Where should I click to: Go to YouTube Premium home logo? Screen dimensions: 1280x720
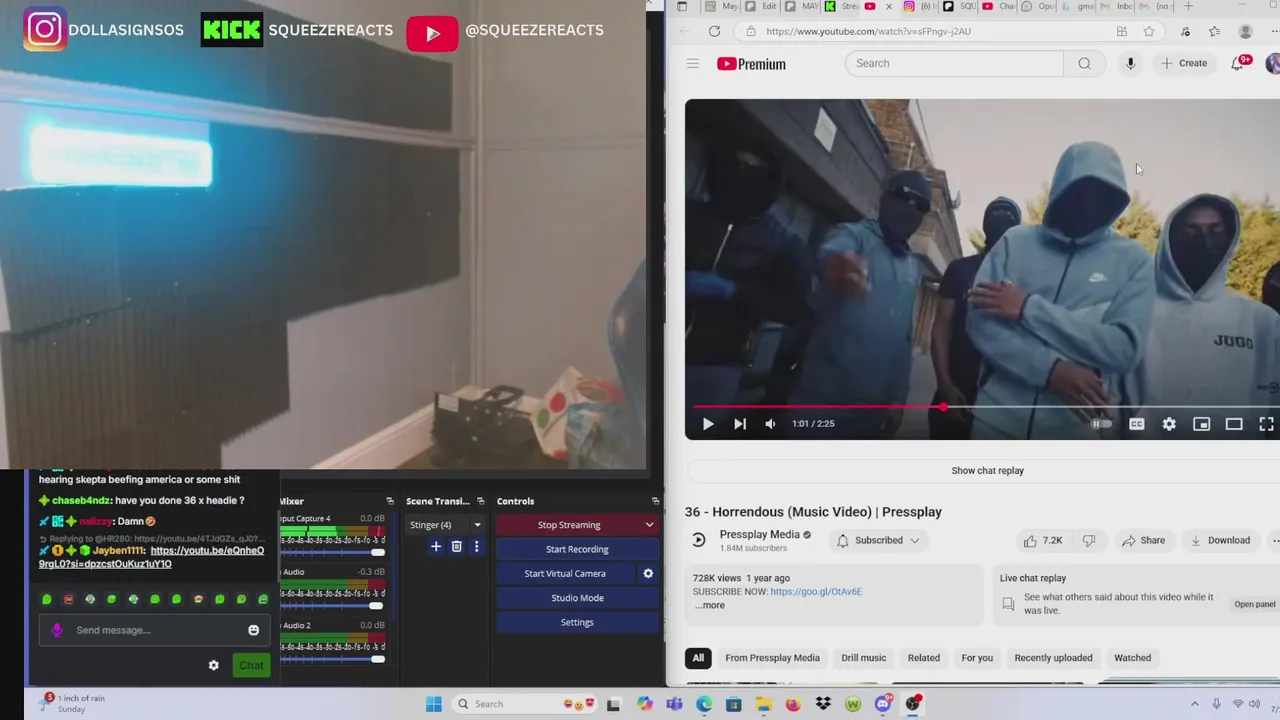751,64
